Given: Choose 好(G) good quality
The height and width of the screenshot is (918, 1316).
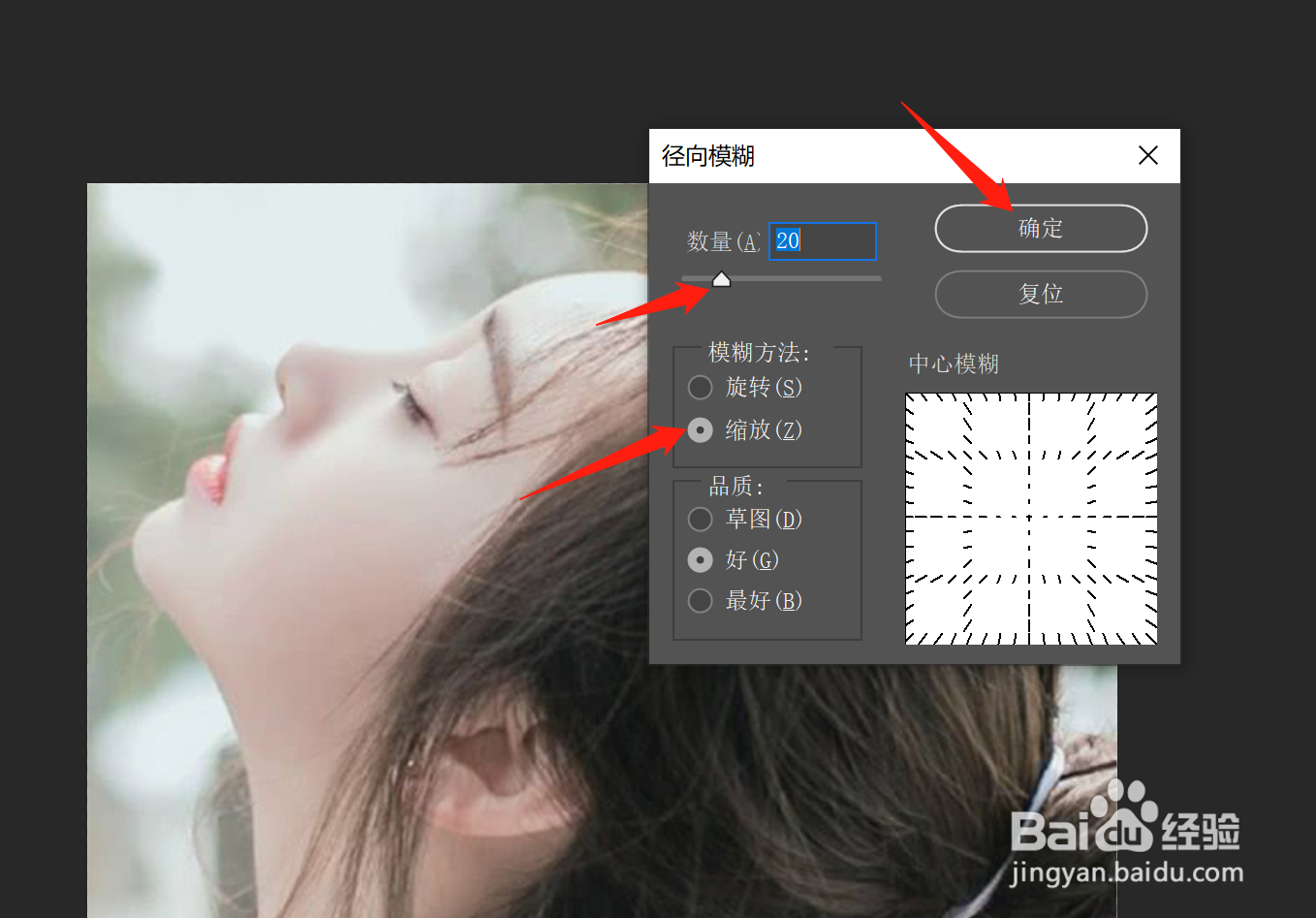Looking at the screenshot, I should click(734, 560).
